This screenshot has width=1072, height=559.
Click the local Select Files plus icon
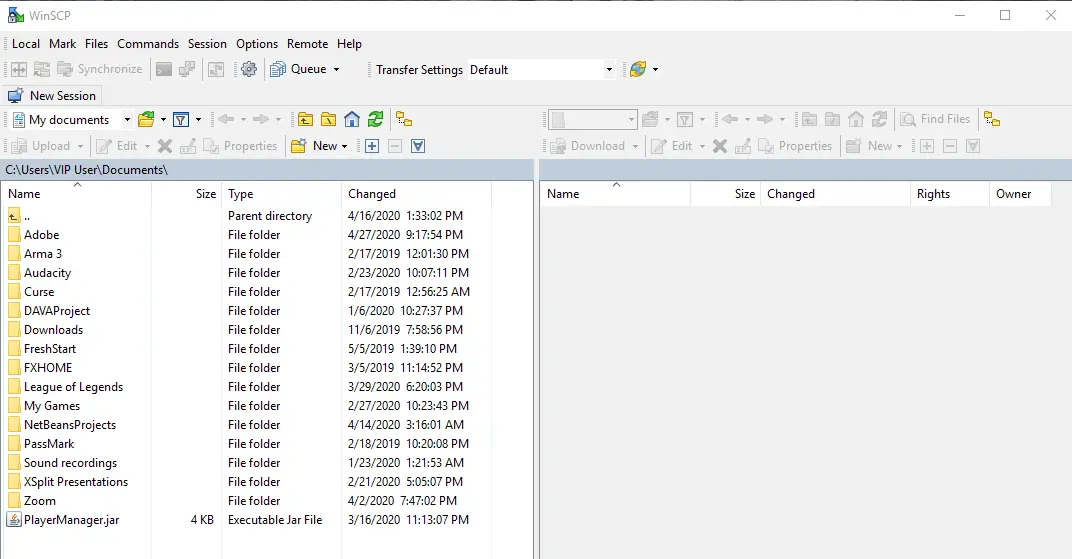372,146
